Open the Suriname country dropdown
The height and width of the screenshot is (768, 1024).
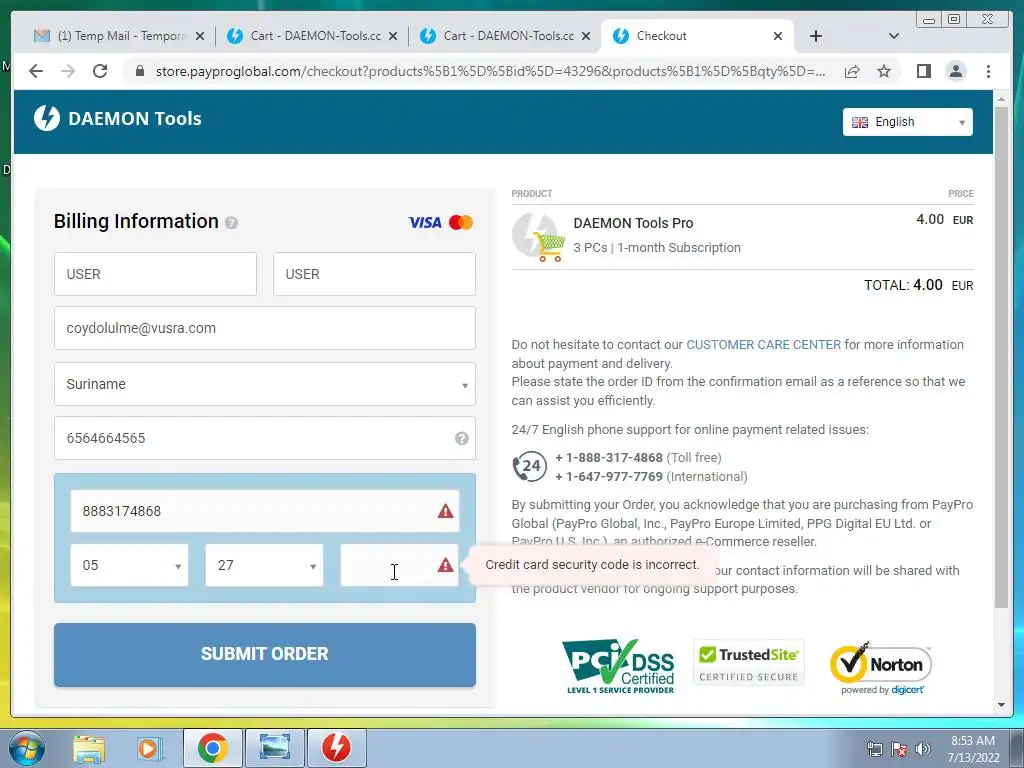(264, 384)
